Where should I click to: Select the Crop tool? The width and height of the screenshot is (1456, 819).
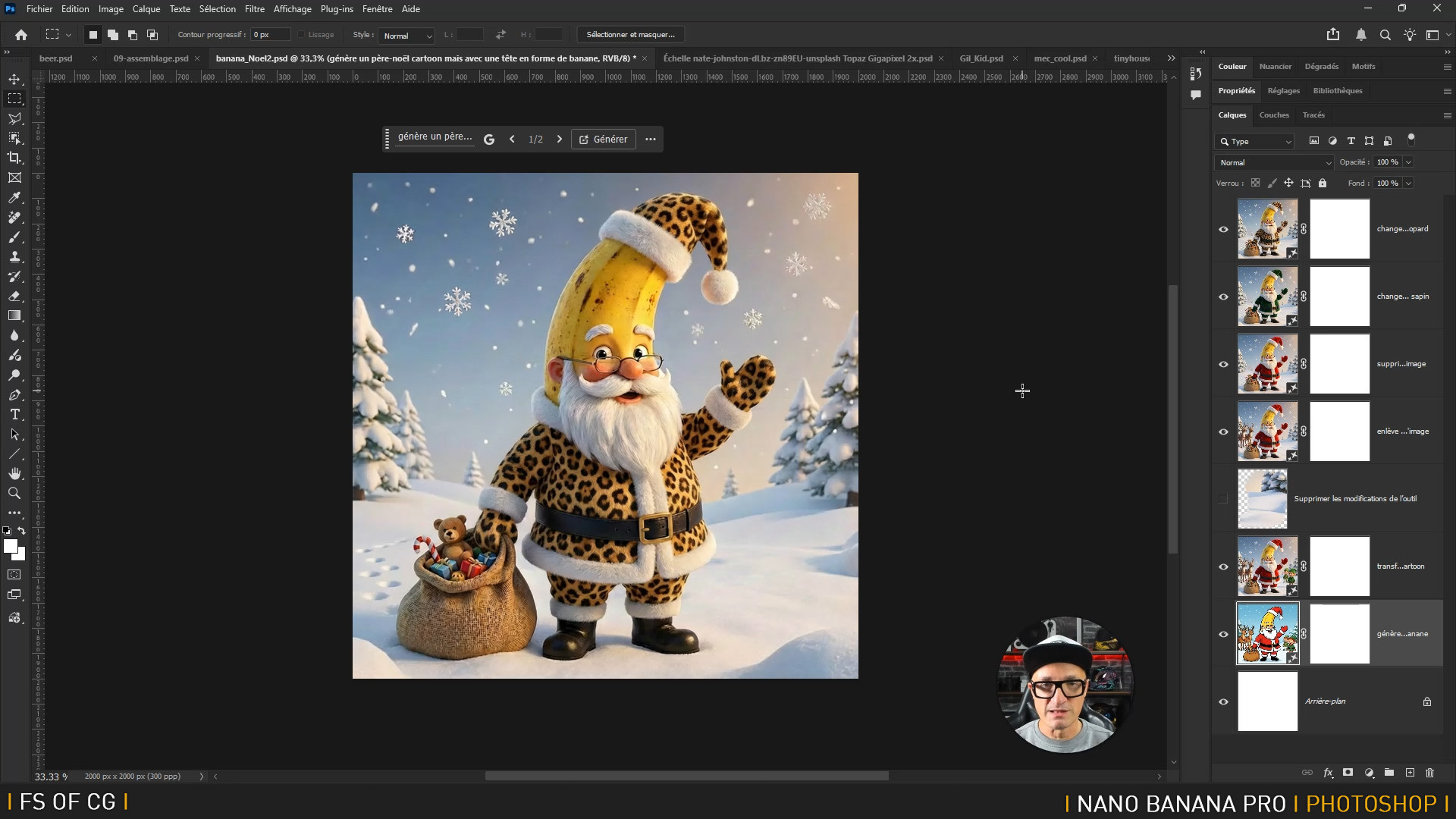click(14, 158)
